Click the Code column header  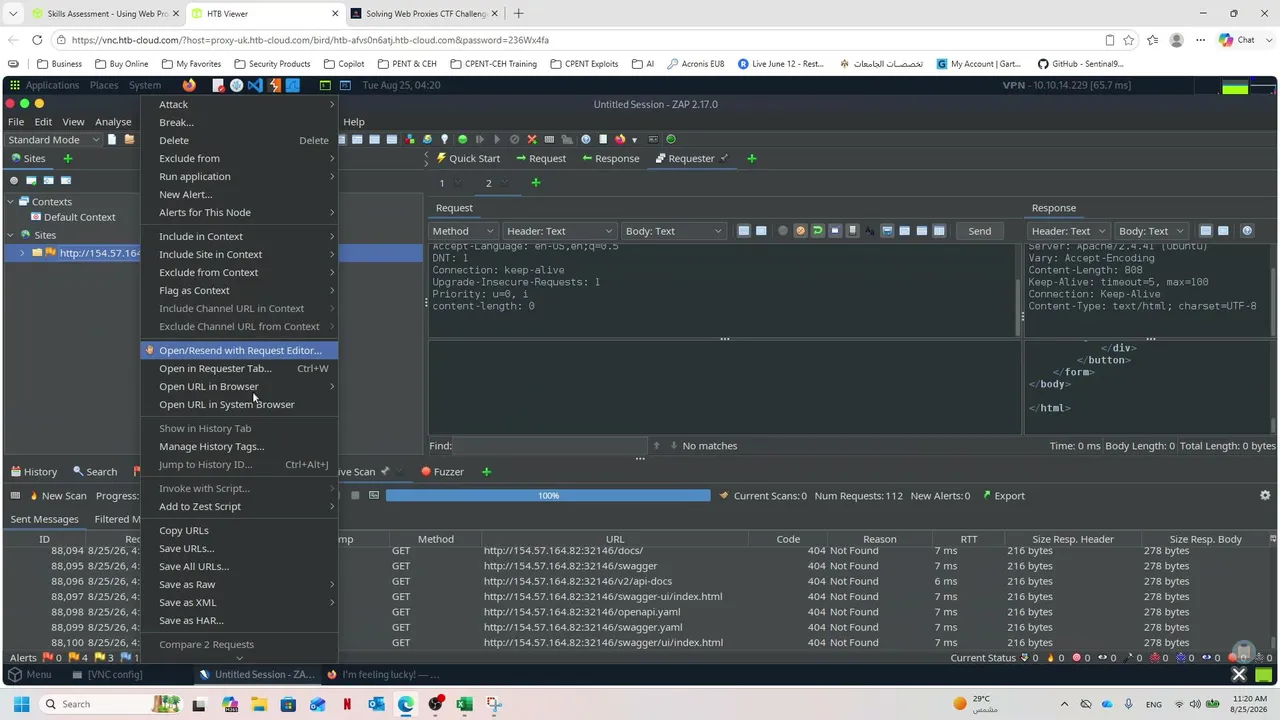click(x=788, y=539)
